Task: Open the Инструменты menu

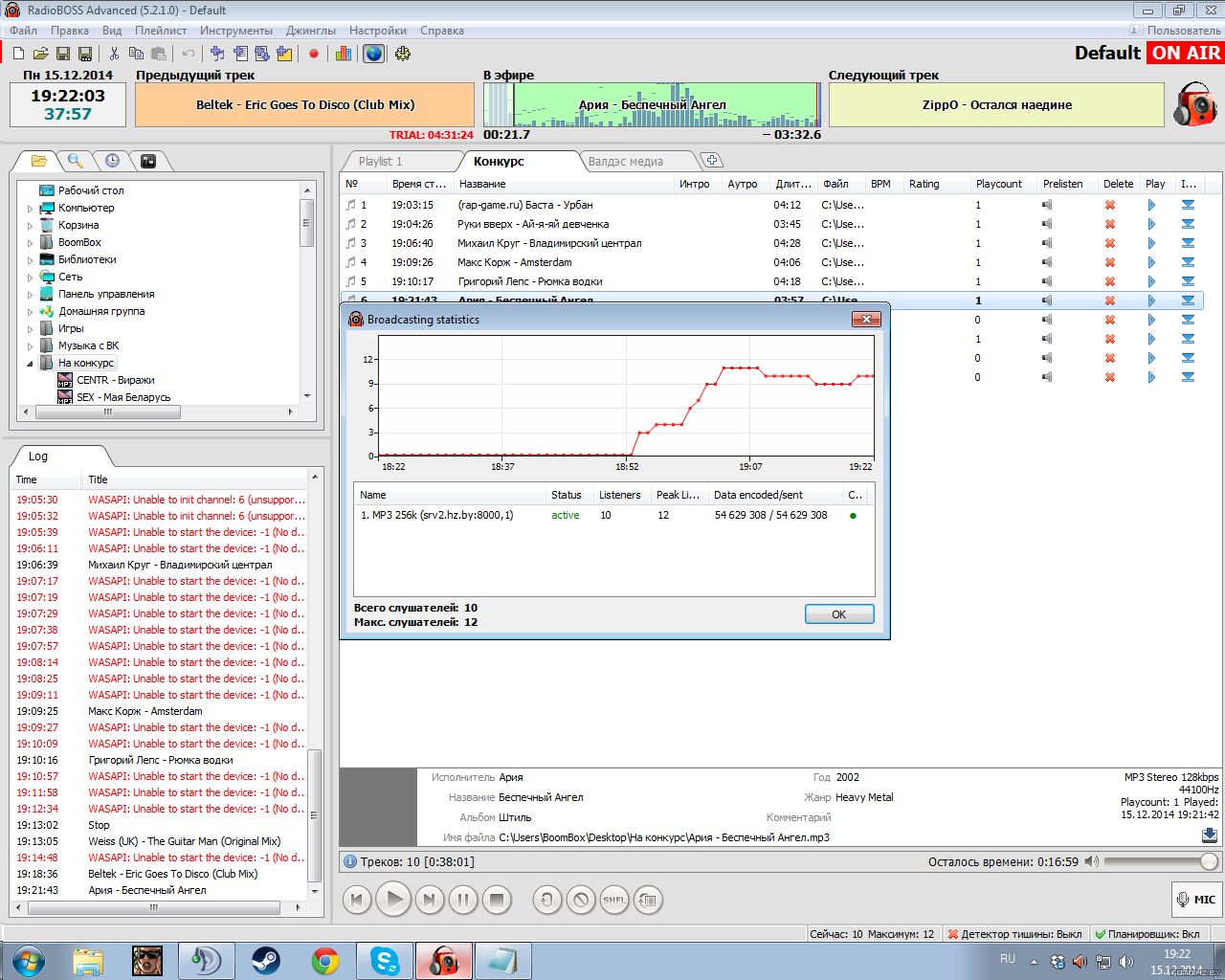Action: click(236, 31)
